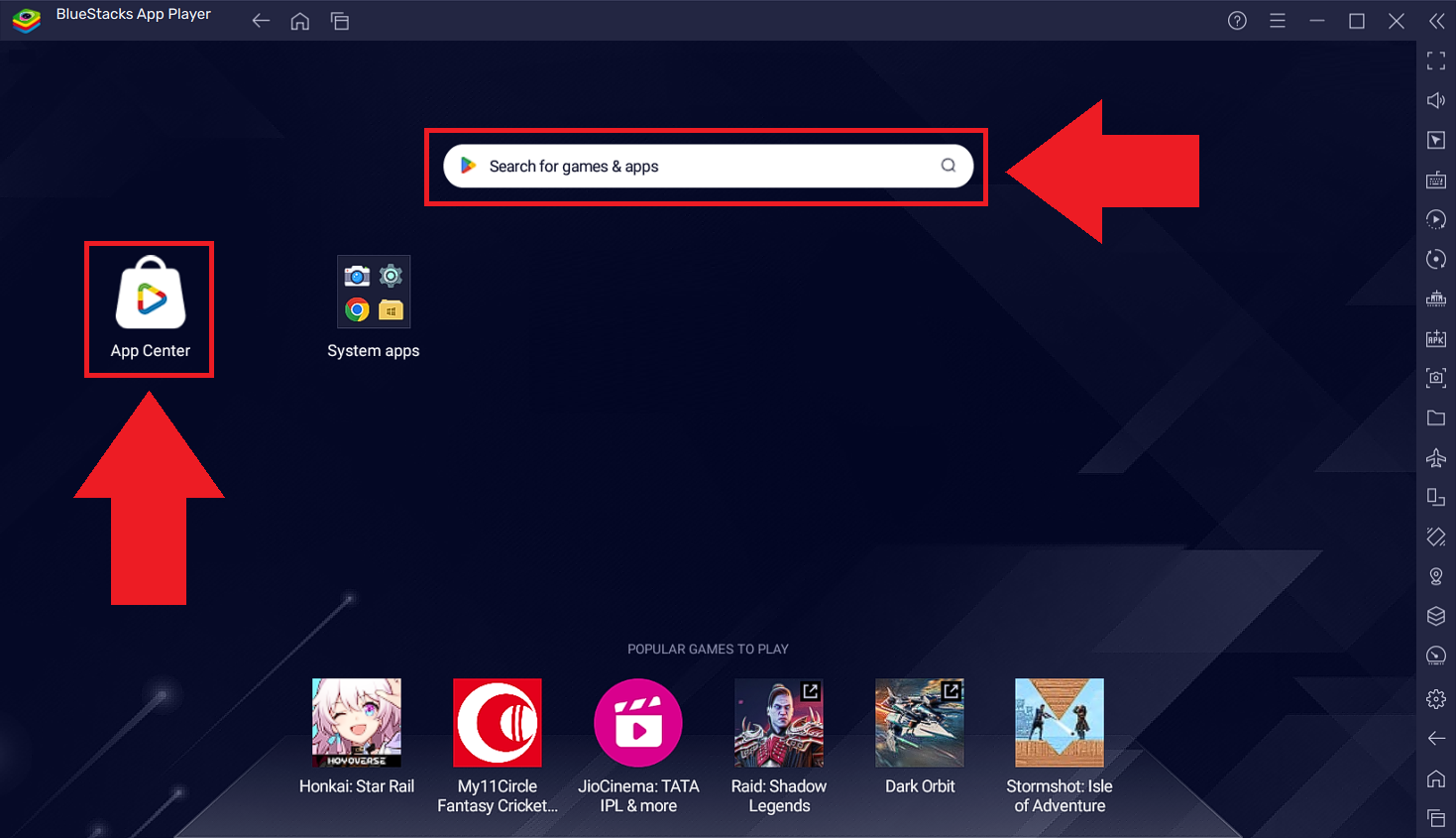Viewport: 1456px width, 838px height.
Task: Open the App Center bag icon
Action: [151, 293]
